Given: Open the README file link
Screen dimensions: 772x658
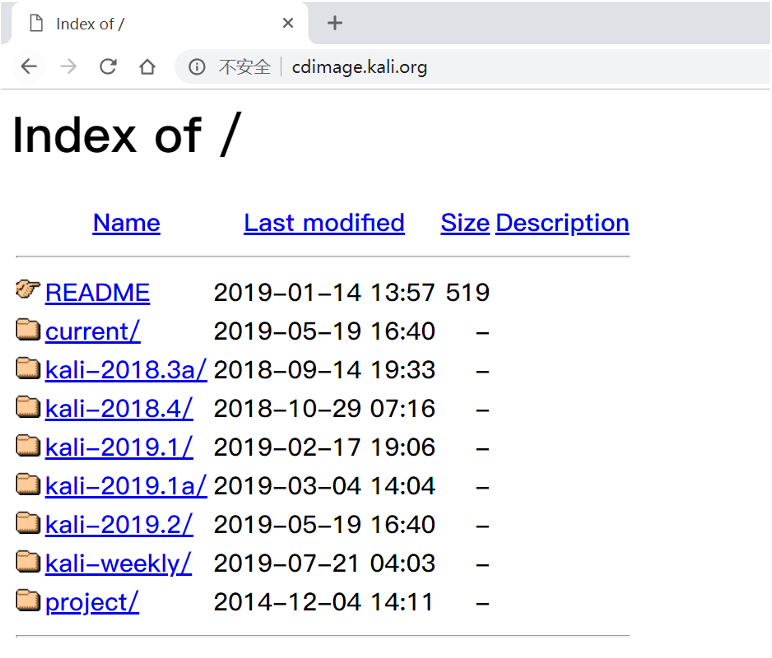Looking at the screenshot, I should click(97, 293).
